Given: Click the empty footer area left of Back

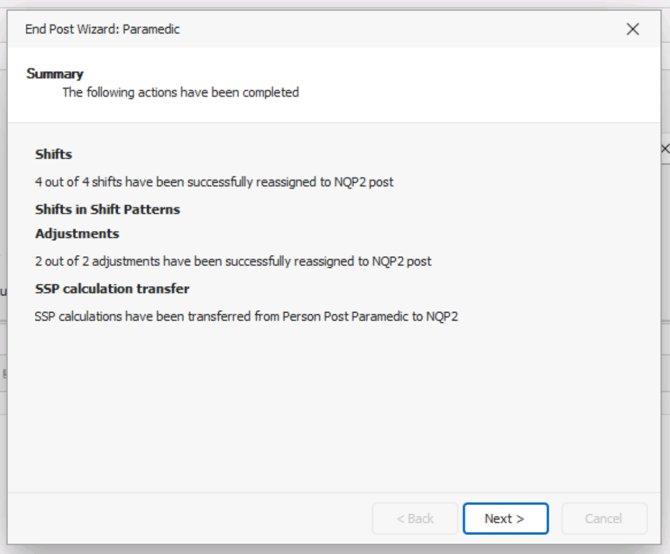Looking at the screenshot, I should (x=190, y=518).
